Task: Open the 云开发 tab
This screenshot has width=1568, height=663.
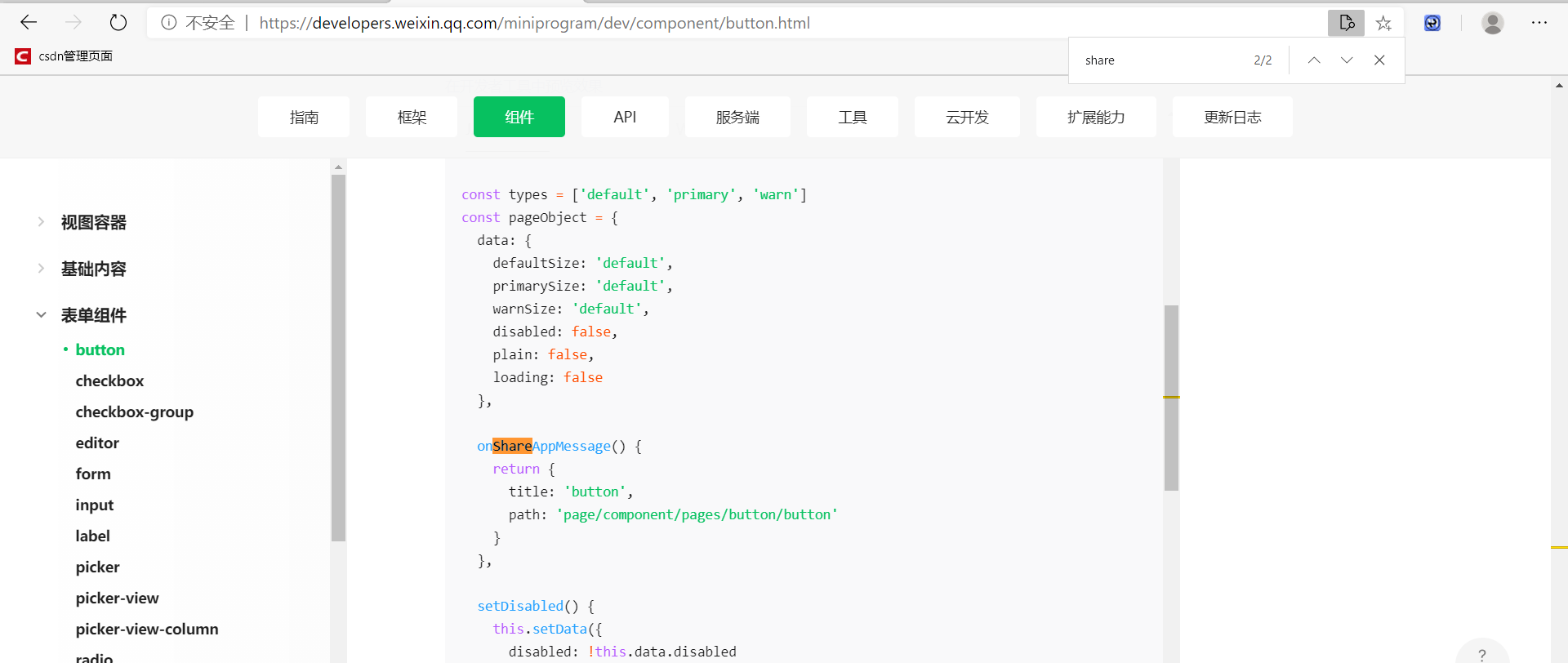Action: coord(967,117)
